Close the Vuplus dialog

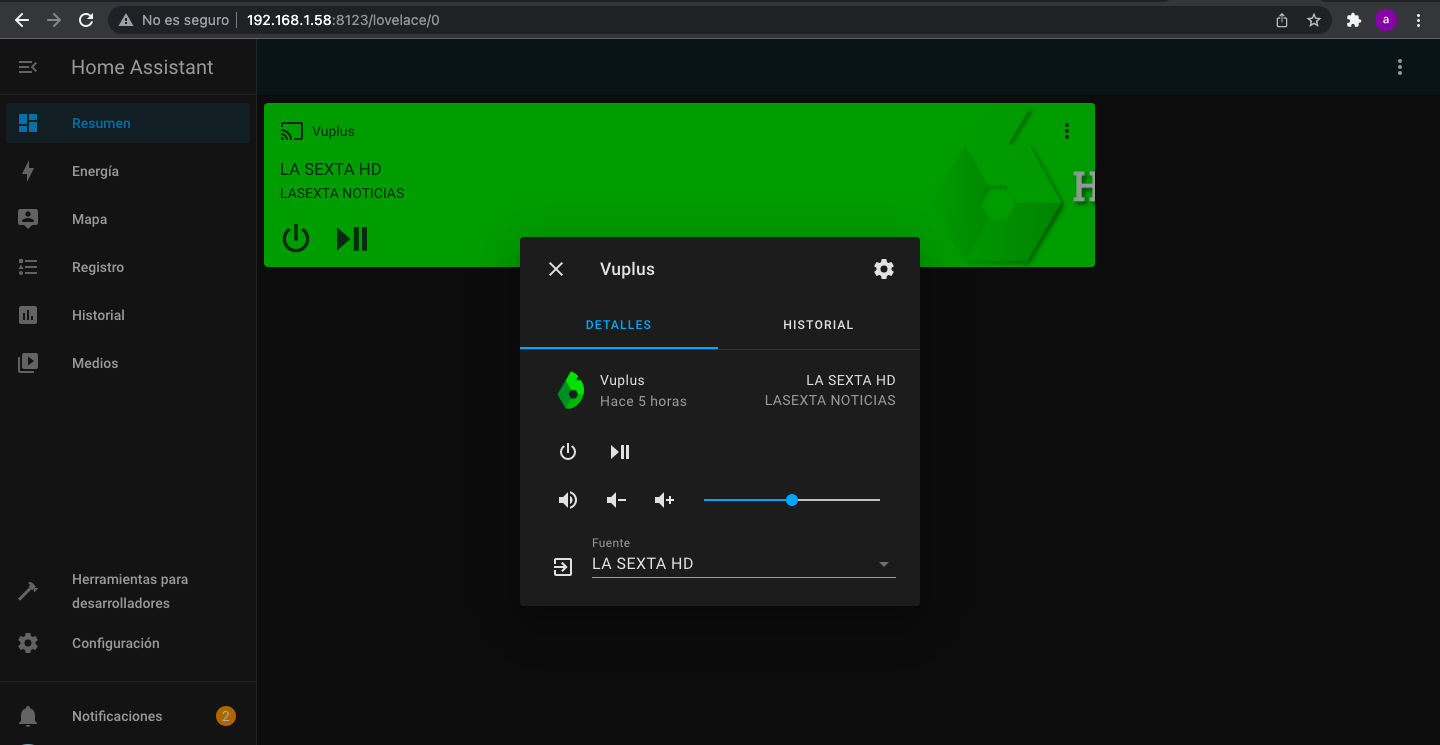click(556, 269)
